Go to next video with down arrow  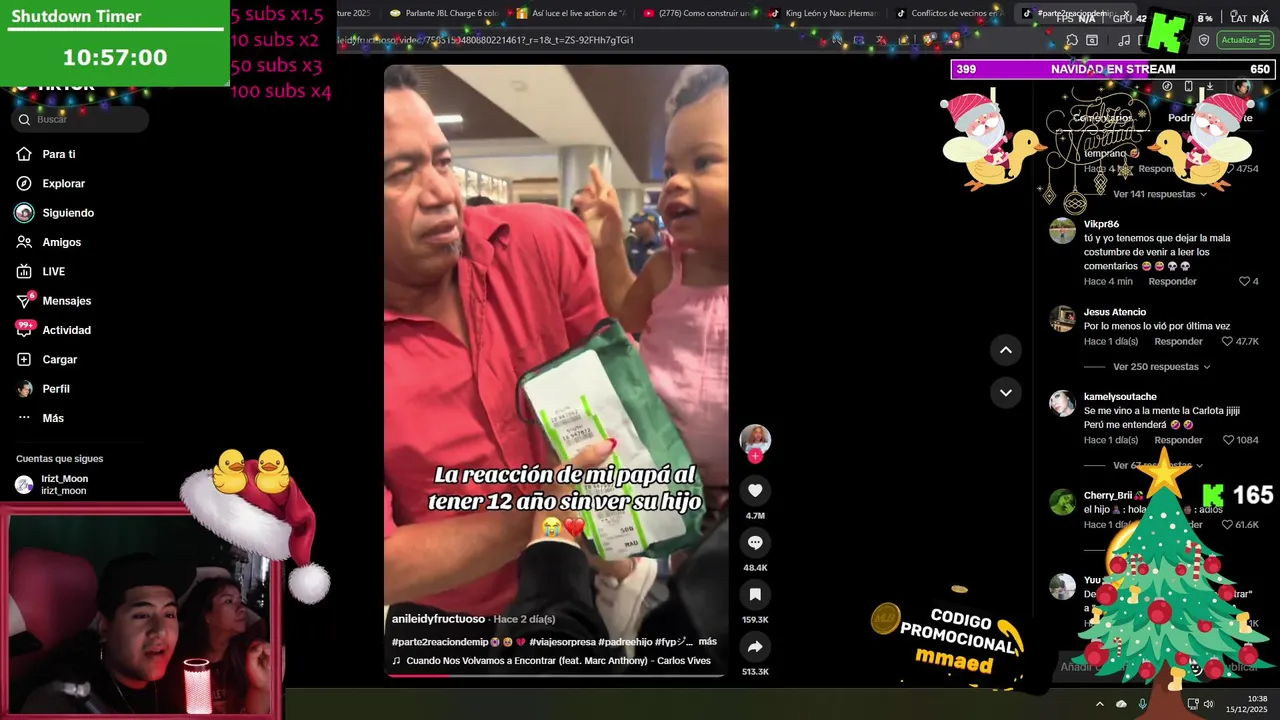tap(1005, 393)
